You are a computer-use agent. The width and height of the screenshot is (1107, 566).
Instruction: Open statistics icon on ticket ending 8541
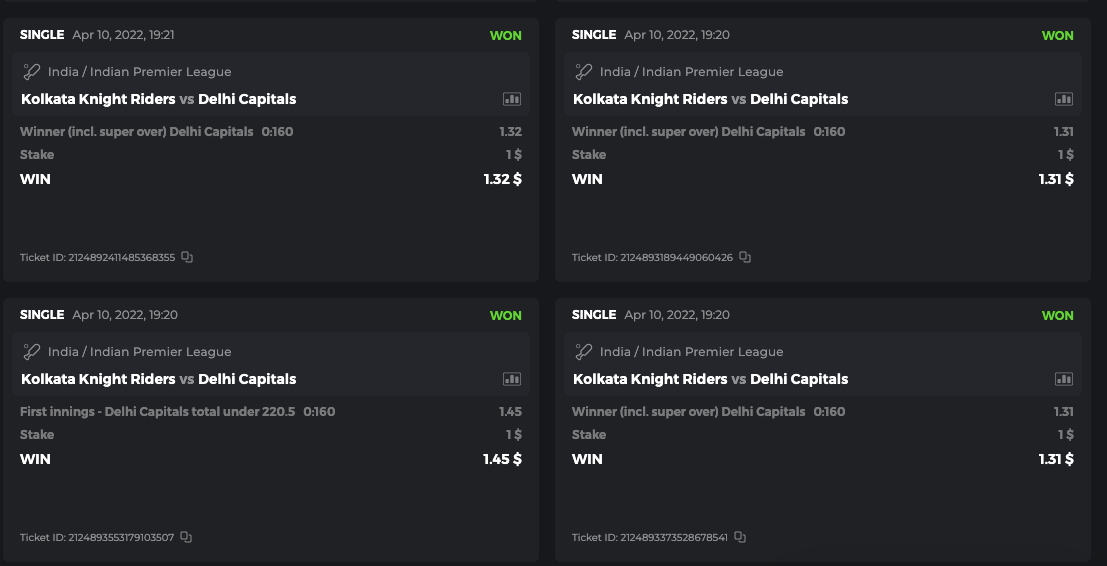[x=1064, y=379]
